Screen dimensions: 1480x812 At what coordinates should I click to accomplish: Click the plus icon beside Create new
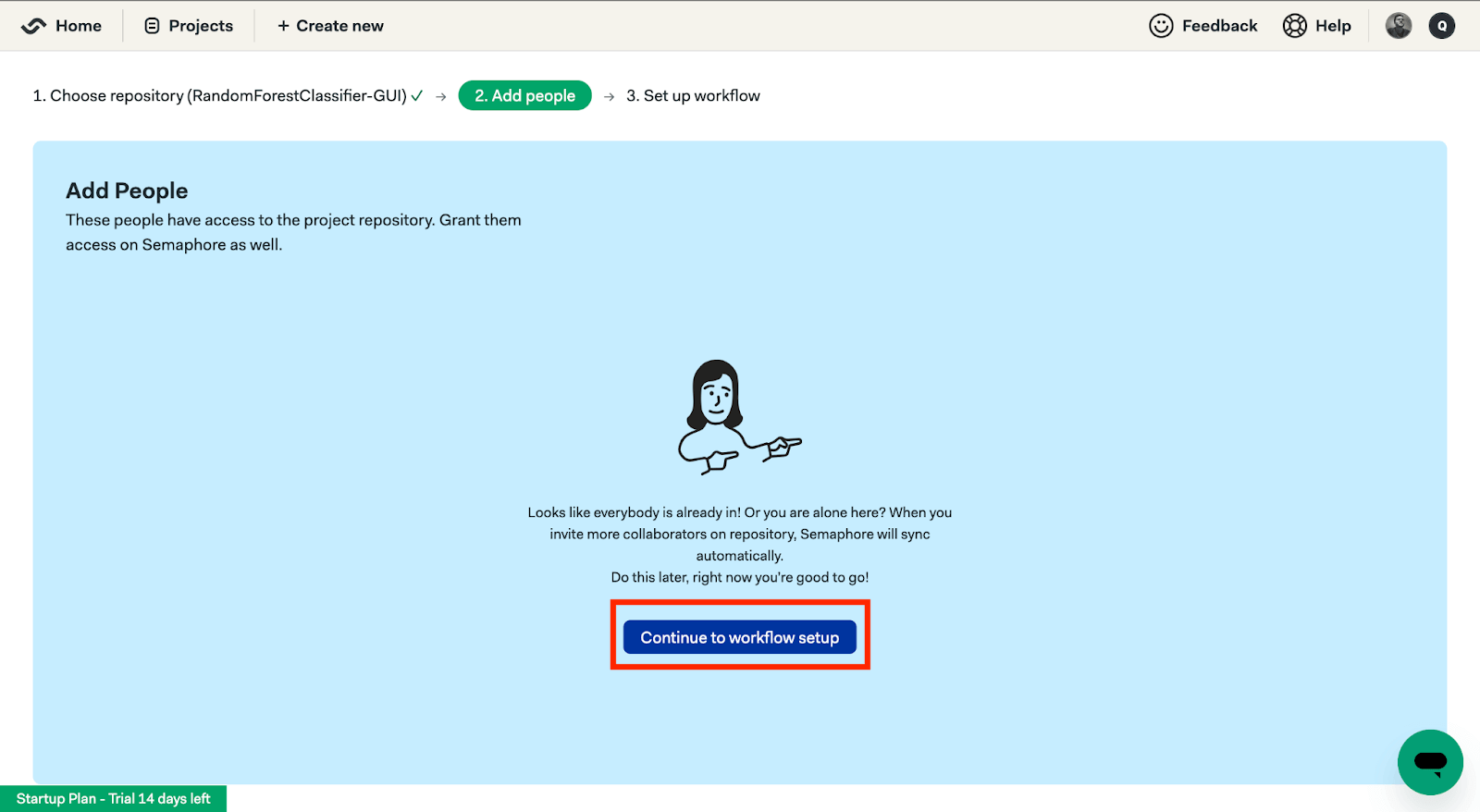point(283,26)
